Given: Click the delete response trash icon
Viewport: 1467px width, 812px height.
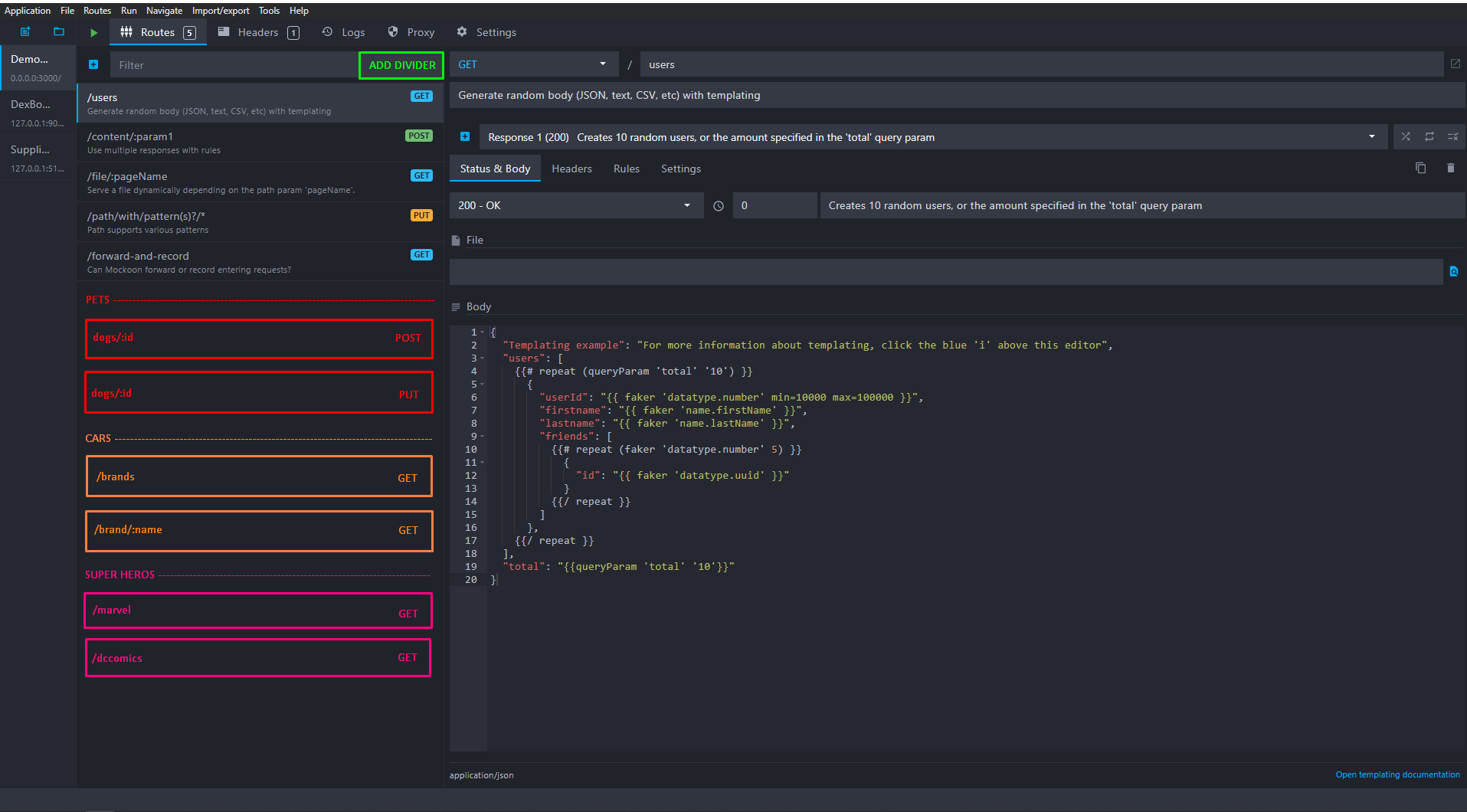Looking at the screenshot, I should (1450, 169).
